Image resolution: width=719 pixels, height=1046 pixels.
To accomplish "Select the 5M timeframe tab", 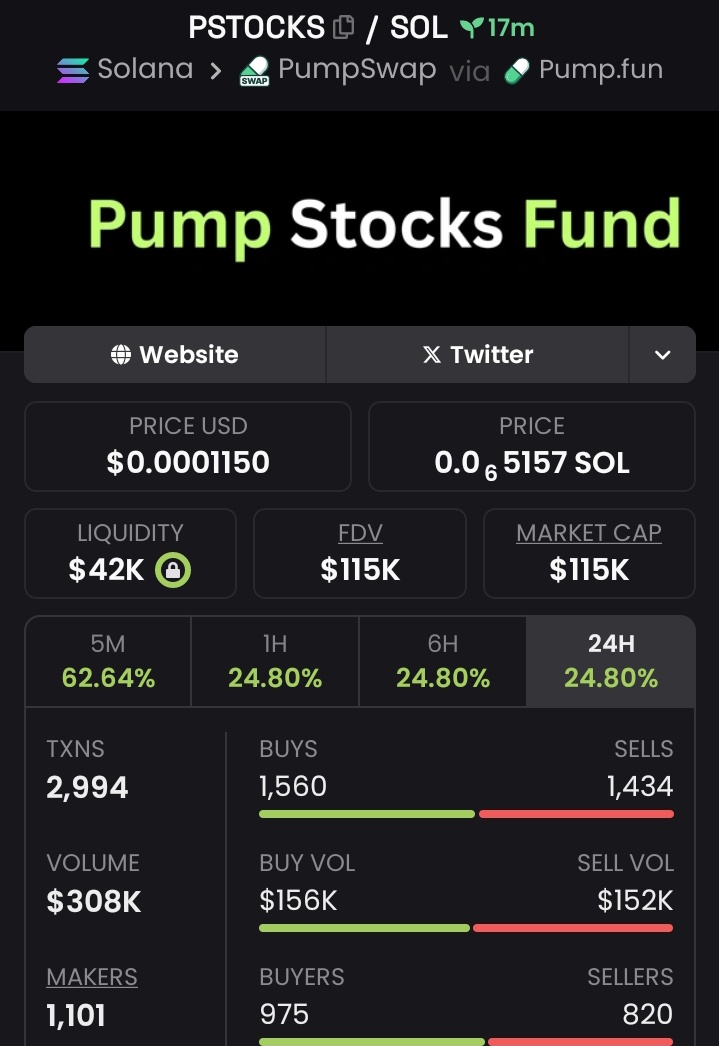I will (108, 661).
